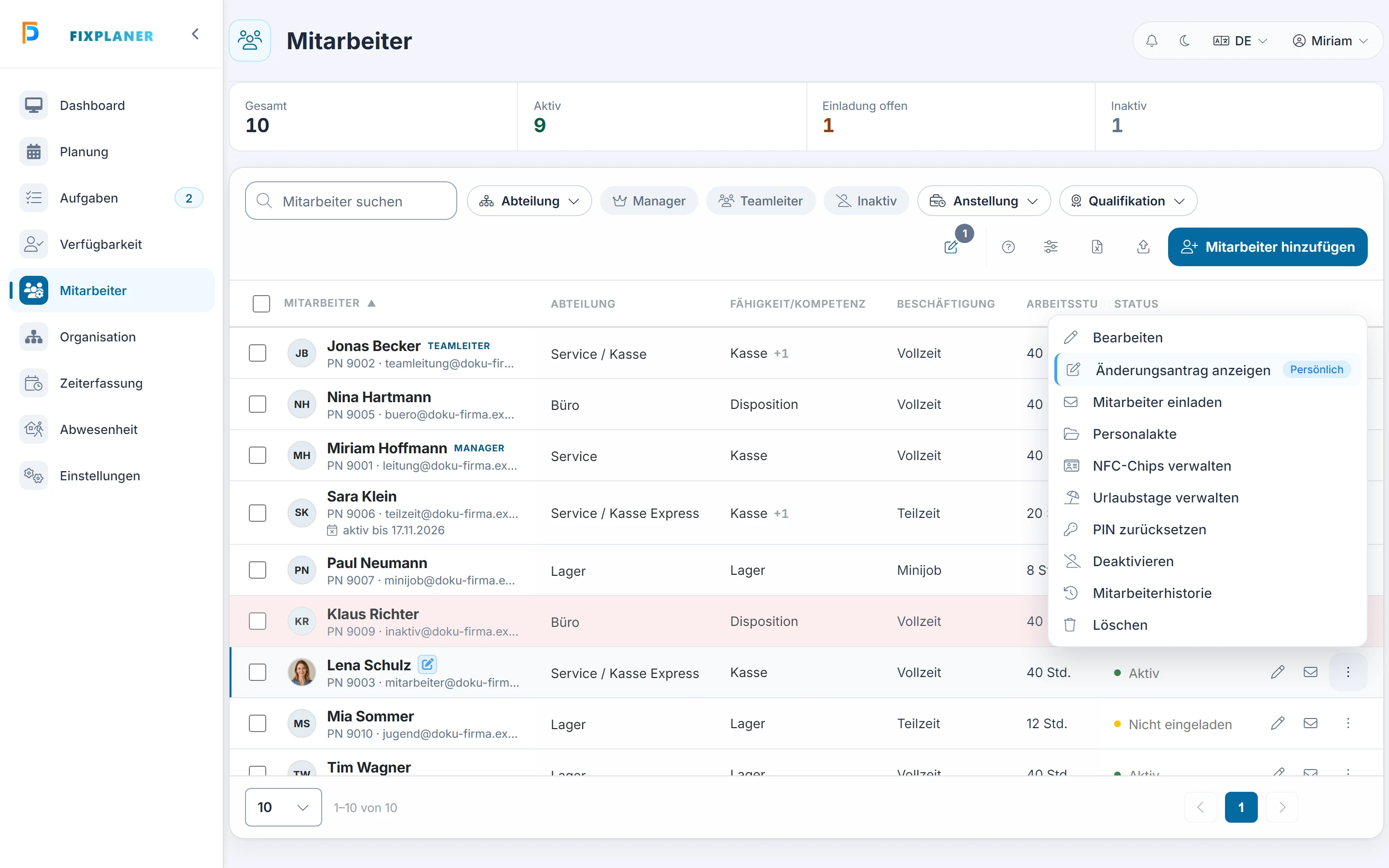Image resolution: width=1389 pixels, height=868 pixels.
Task: Go to Organisation in sidebar
Action: coord(112,337)
